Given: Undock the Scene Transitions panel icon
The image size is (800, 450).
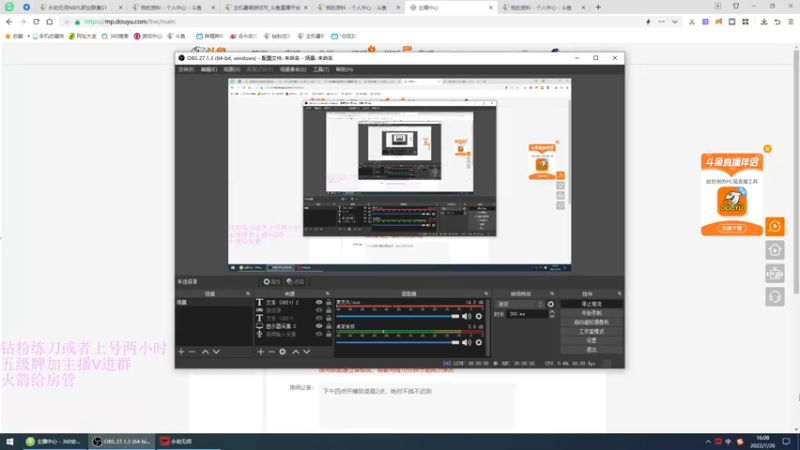Looking at the screenshot, I should tap(552, 294).
